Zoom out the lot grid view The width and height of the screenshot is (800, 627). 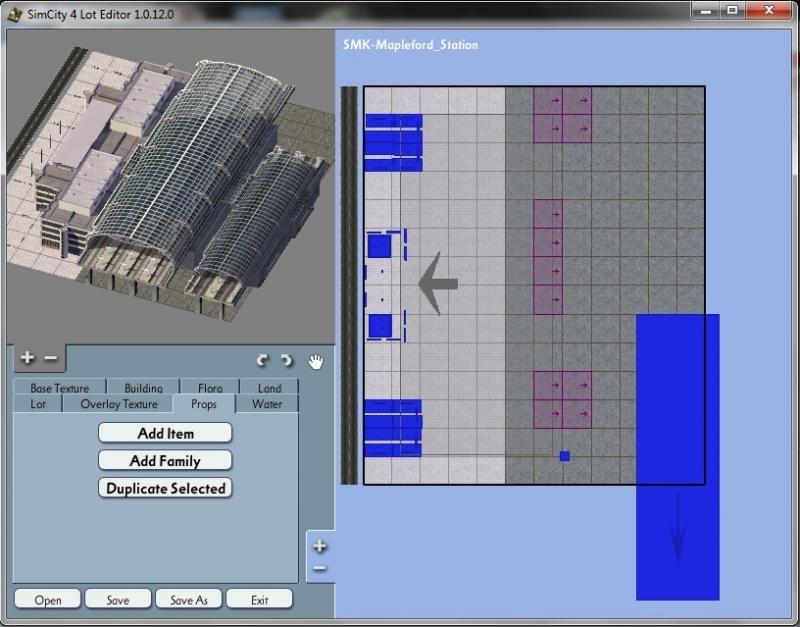pyautogui.click(x=320, y=568)
